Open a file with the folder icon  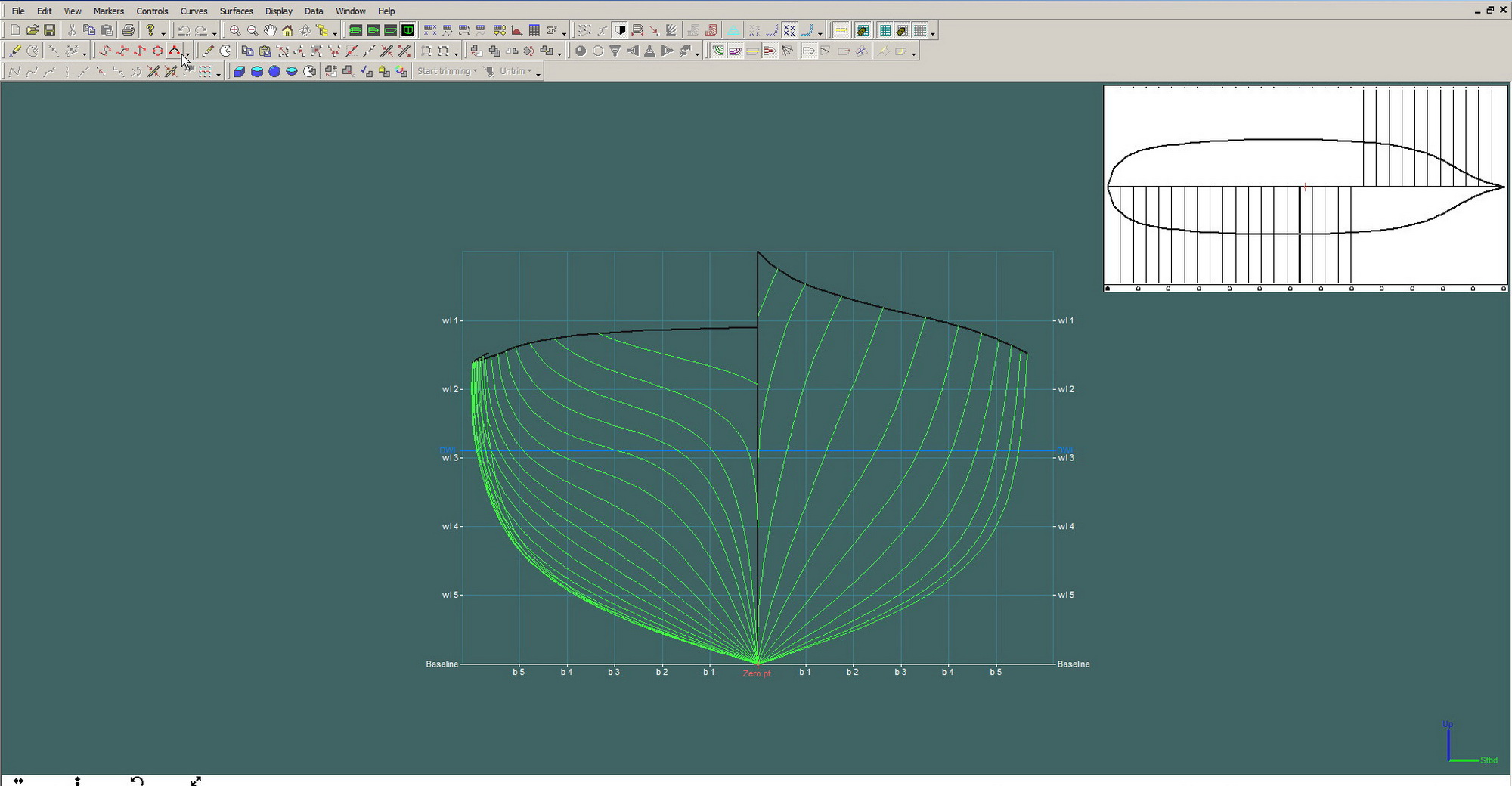[32, 30]
